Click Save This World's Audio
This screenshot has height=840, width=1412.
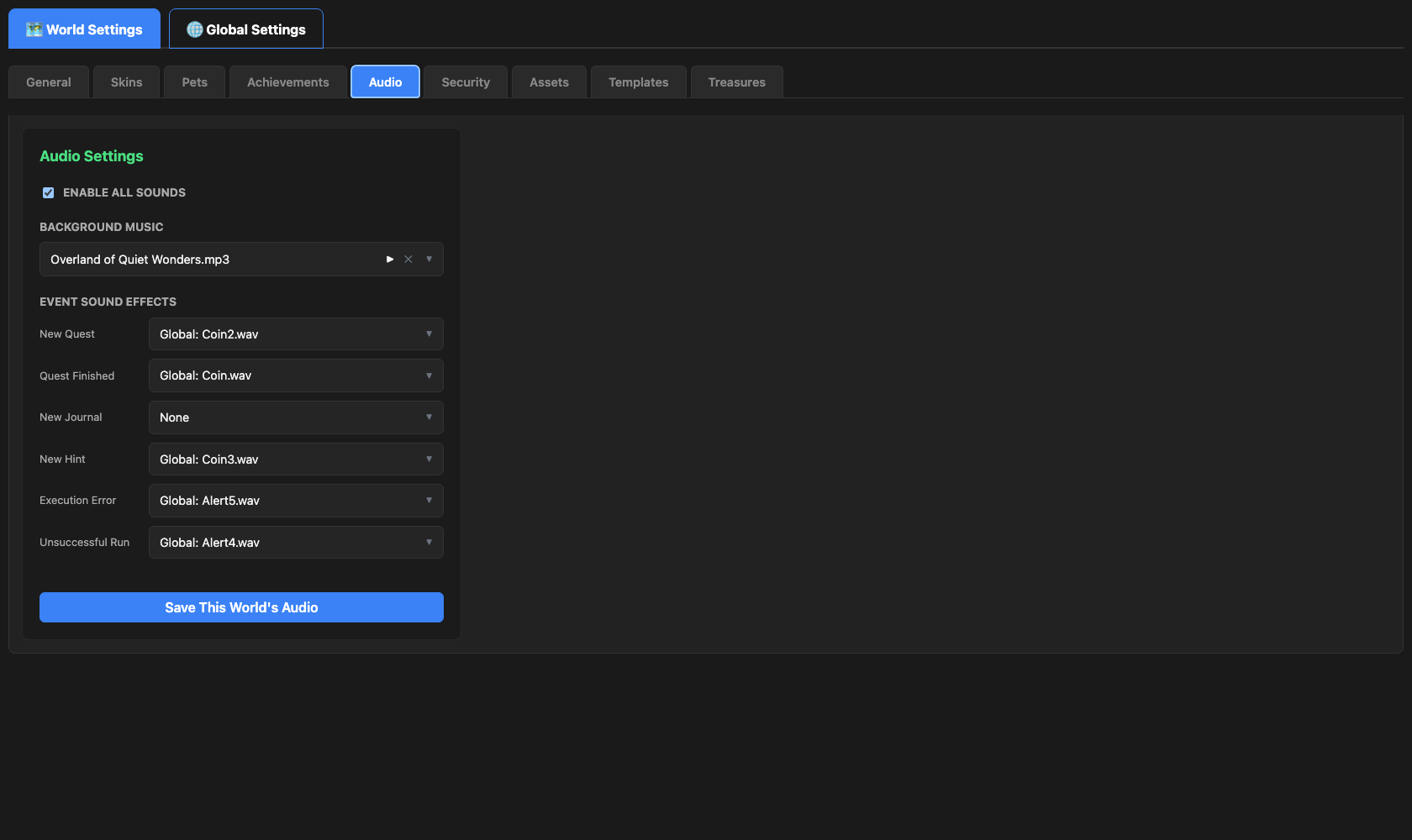coord(241,607)
